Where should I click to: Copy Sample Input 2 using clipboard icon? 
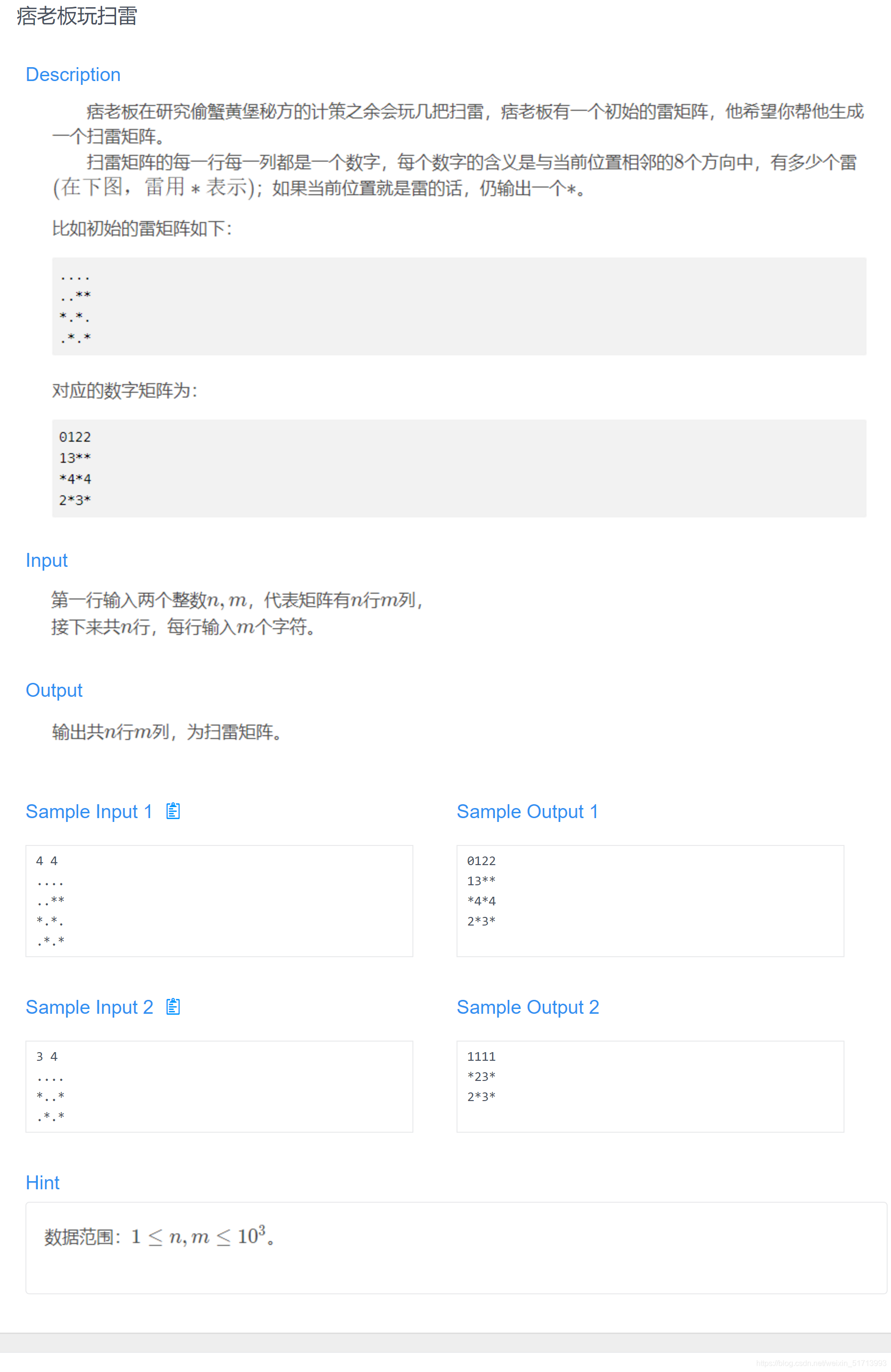coord(173,1007)
